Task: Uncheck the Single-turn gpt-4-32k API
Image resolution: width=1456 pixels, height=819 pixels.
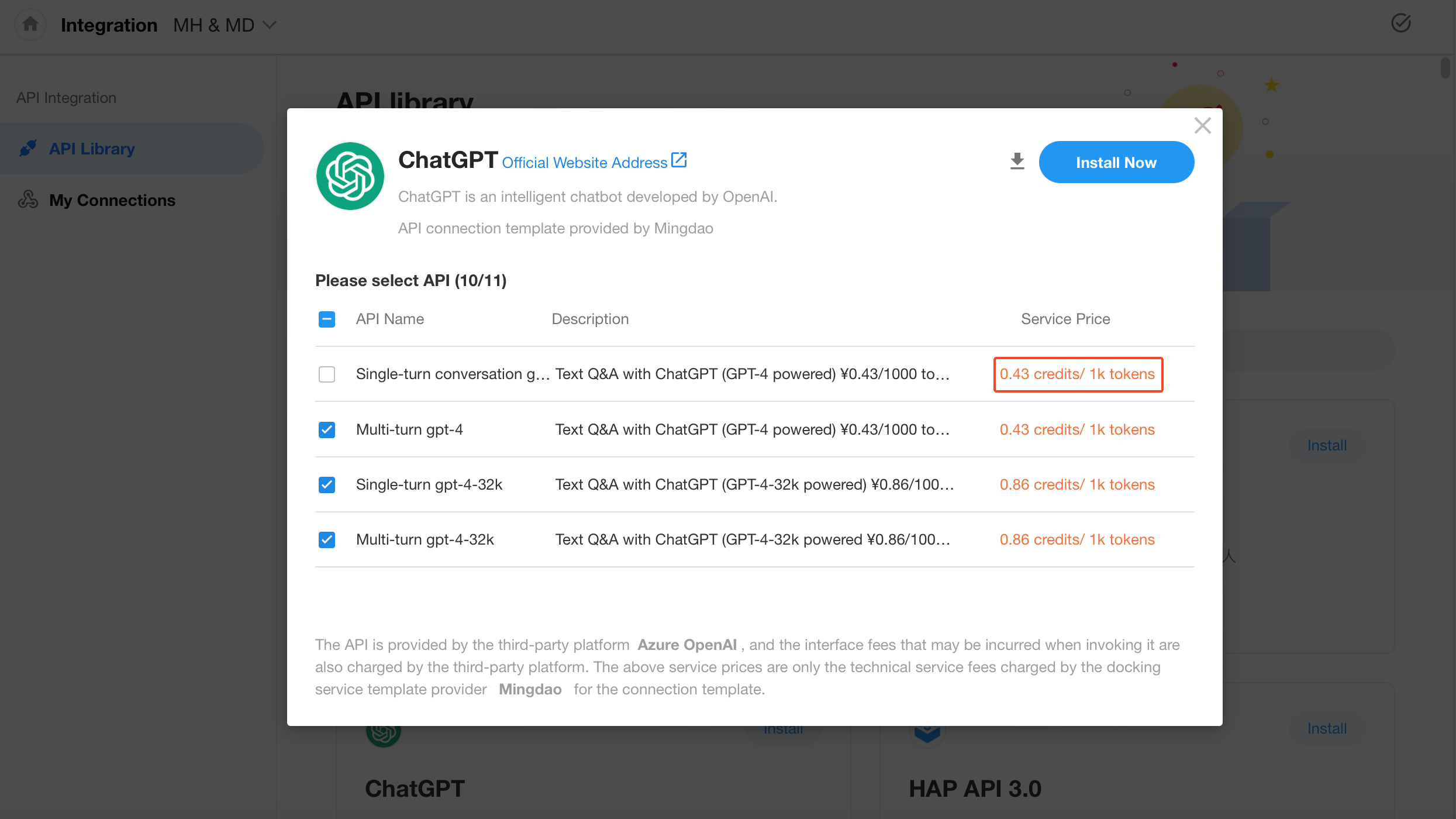Action: tap(327, 485)
